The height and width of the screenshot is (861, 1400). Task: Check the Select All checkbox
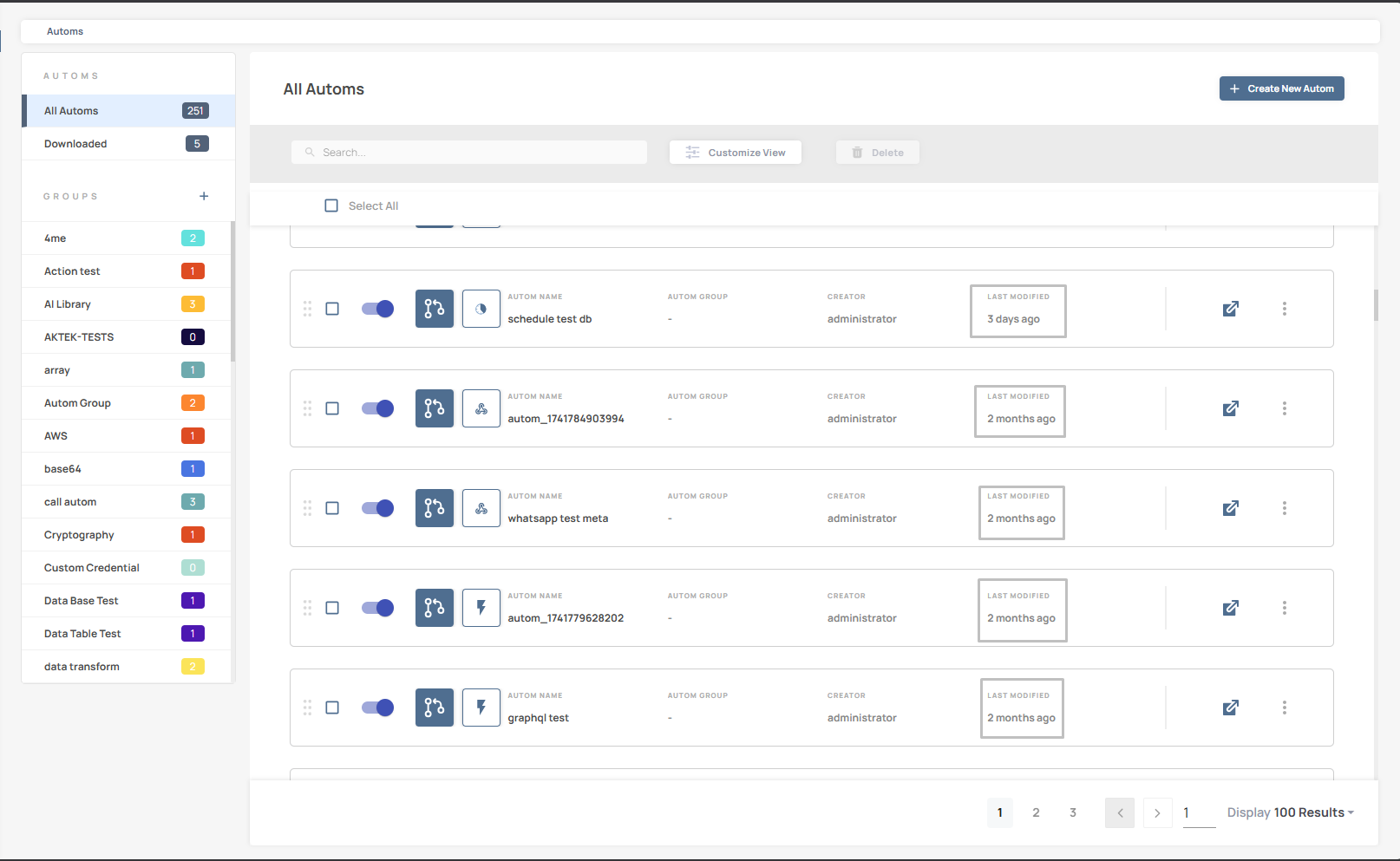[331, 205]
